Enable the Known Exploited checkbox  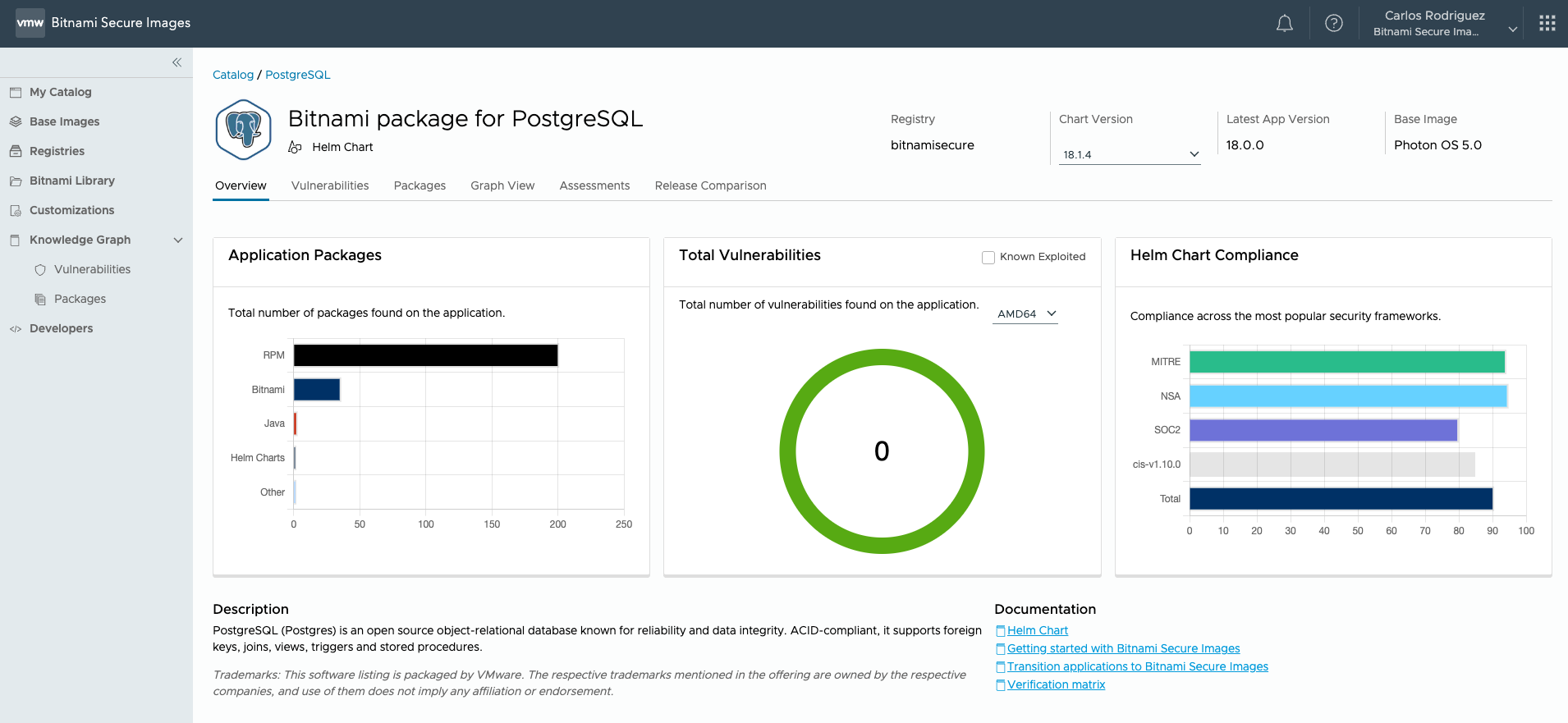988,258
